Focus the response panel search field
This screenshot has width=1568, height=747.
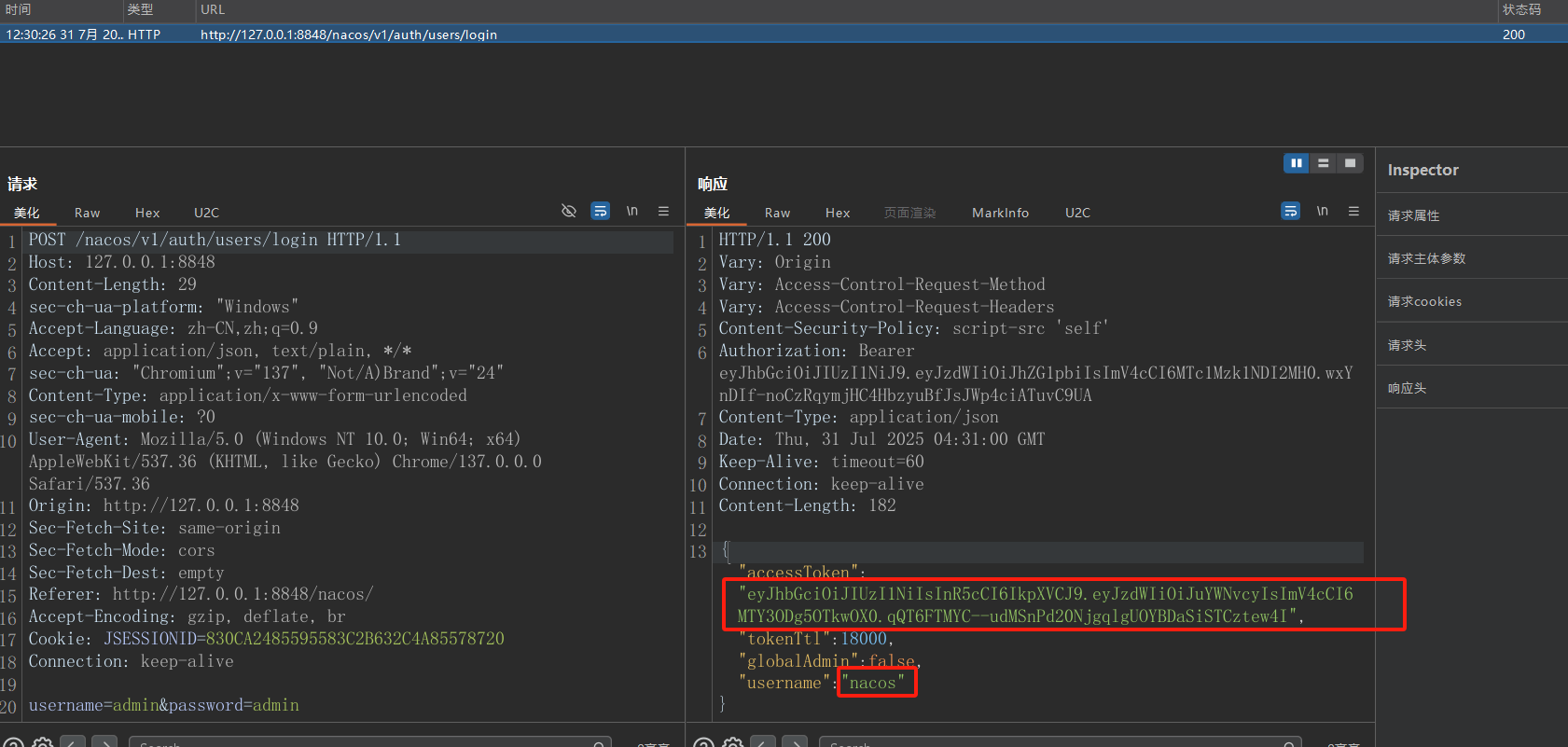1061,742
